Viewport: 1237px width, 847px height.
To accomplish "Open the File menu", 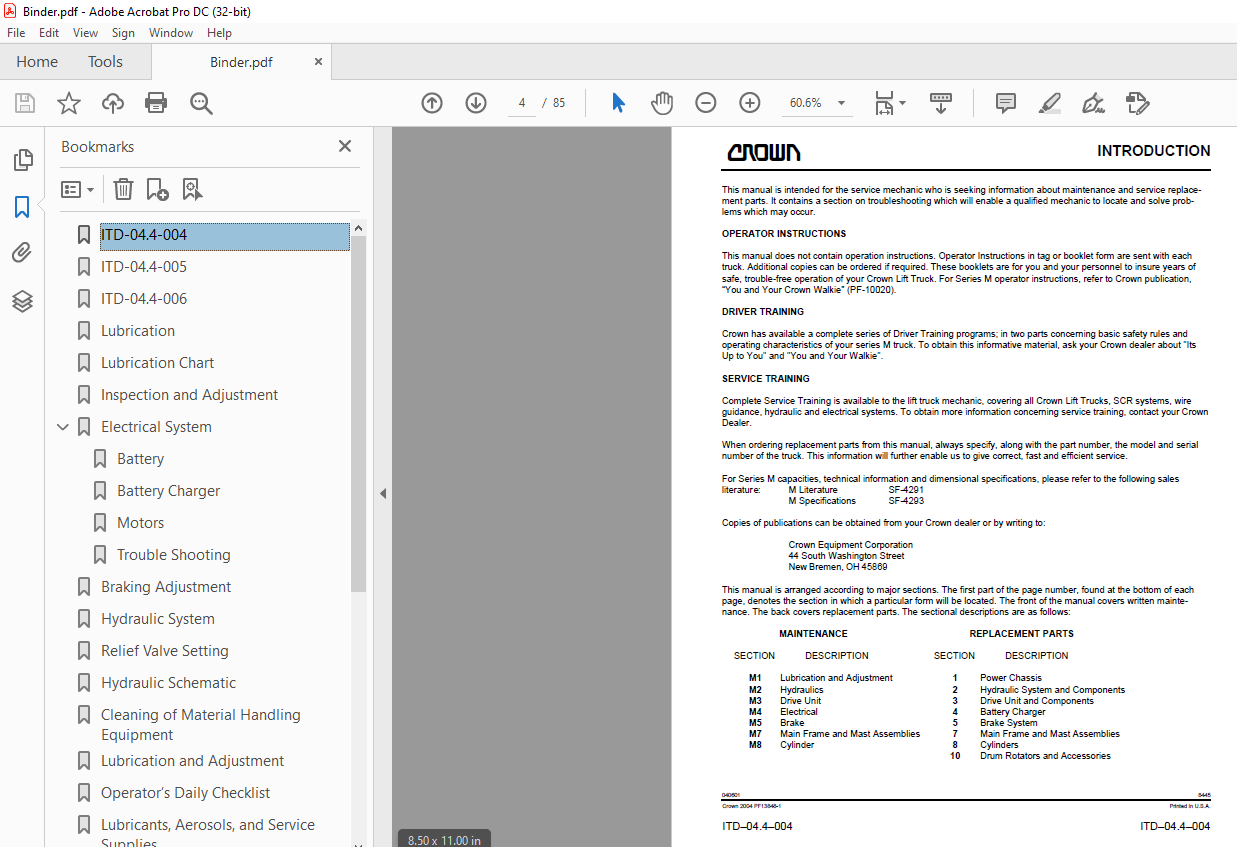I will (x=16, y=33).
